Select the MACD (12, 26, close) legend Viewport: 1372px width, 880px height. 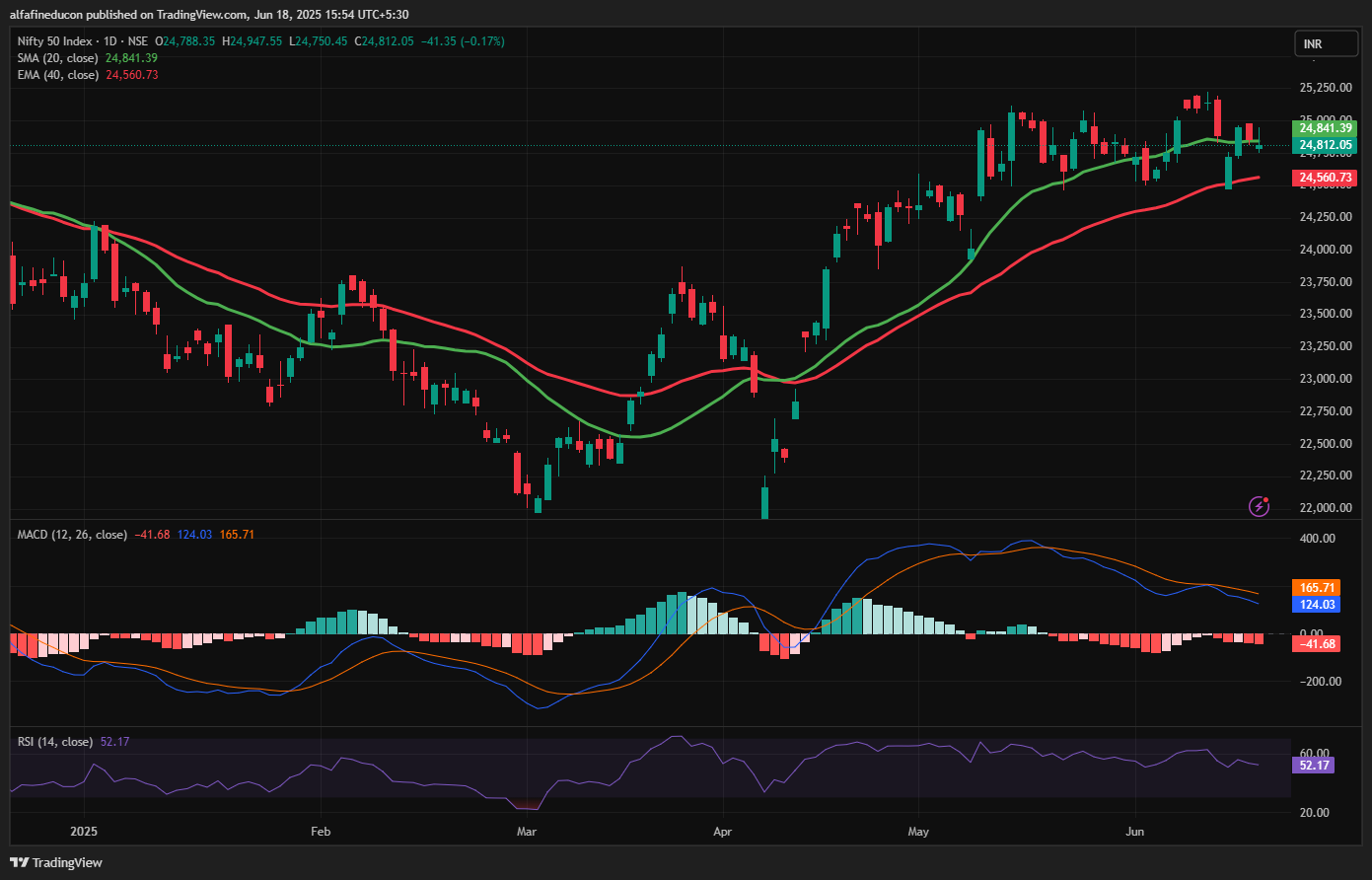pos(72,535)
